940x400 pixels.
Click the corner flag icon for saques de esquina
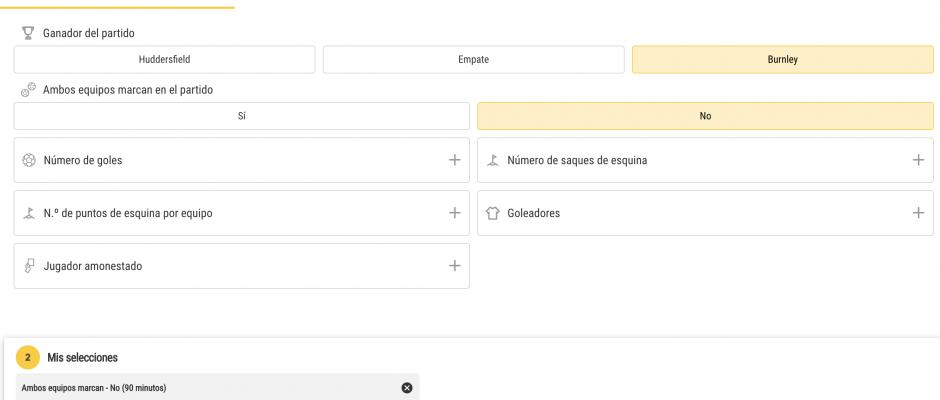(492, 160)
